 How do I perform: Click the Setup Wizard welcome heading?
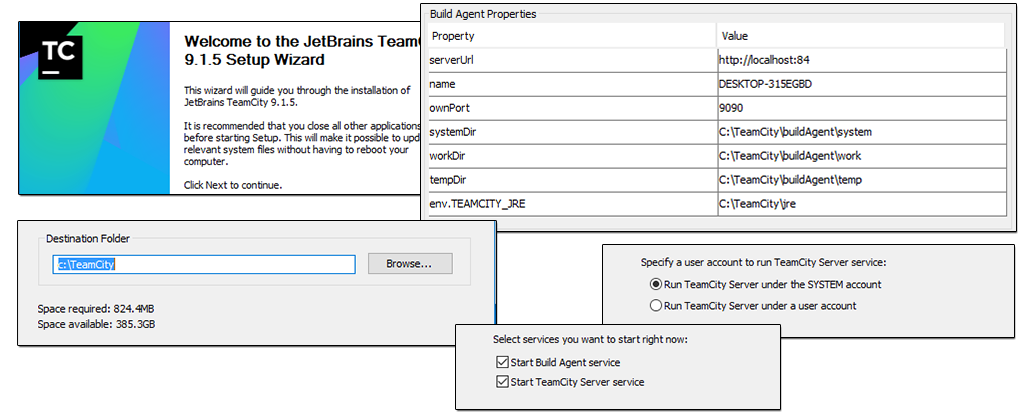click(302, 51)
